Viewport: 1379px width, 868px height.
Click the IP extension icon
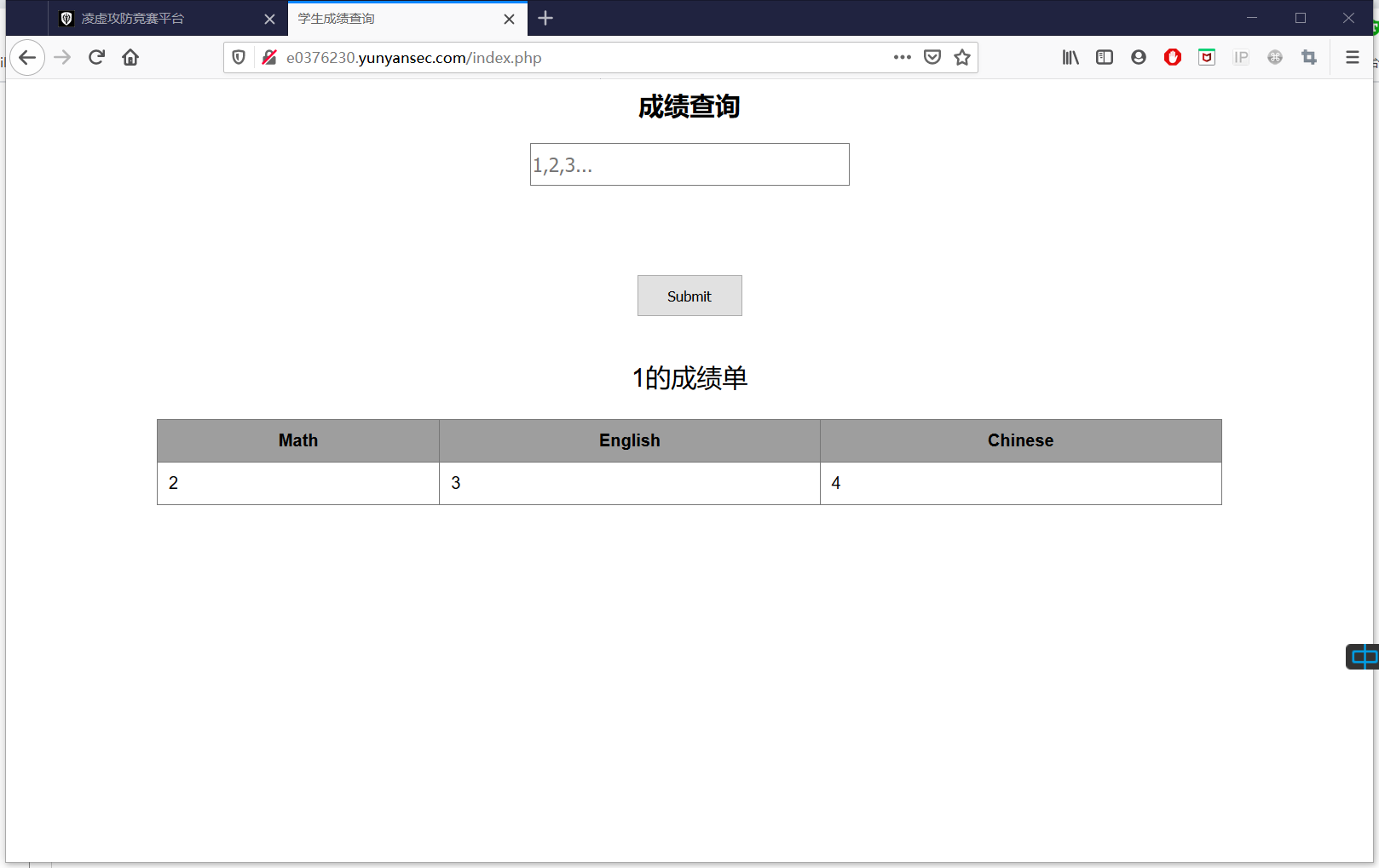point(1241,57)
